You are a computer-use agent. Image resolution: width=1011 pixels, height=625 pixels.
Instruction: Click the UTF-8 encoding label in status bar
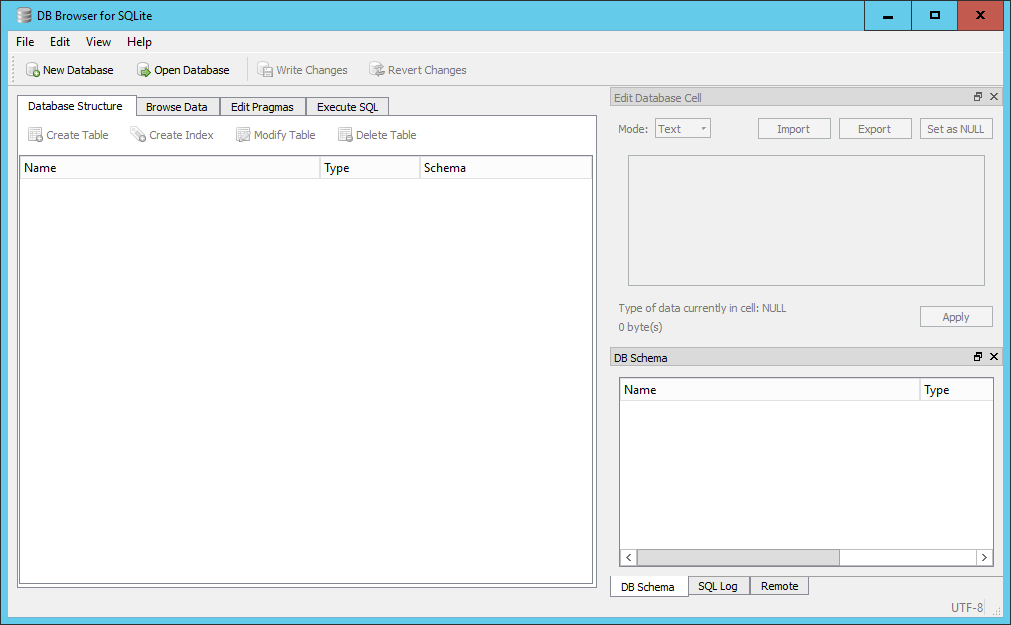[967, 608]
